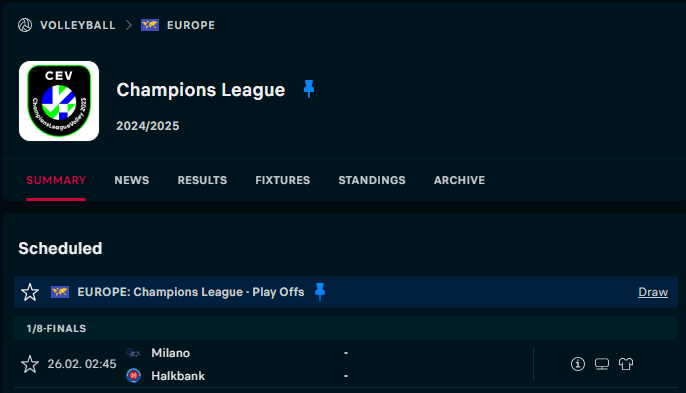Open the Archive tab
Screen dimensions: 686x393
tap(459, 180)
